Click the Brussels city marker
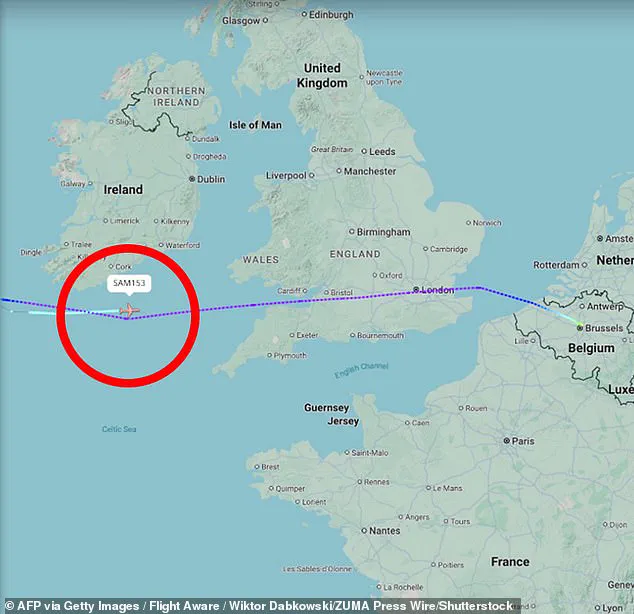 (580, 328)
